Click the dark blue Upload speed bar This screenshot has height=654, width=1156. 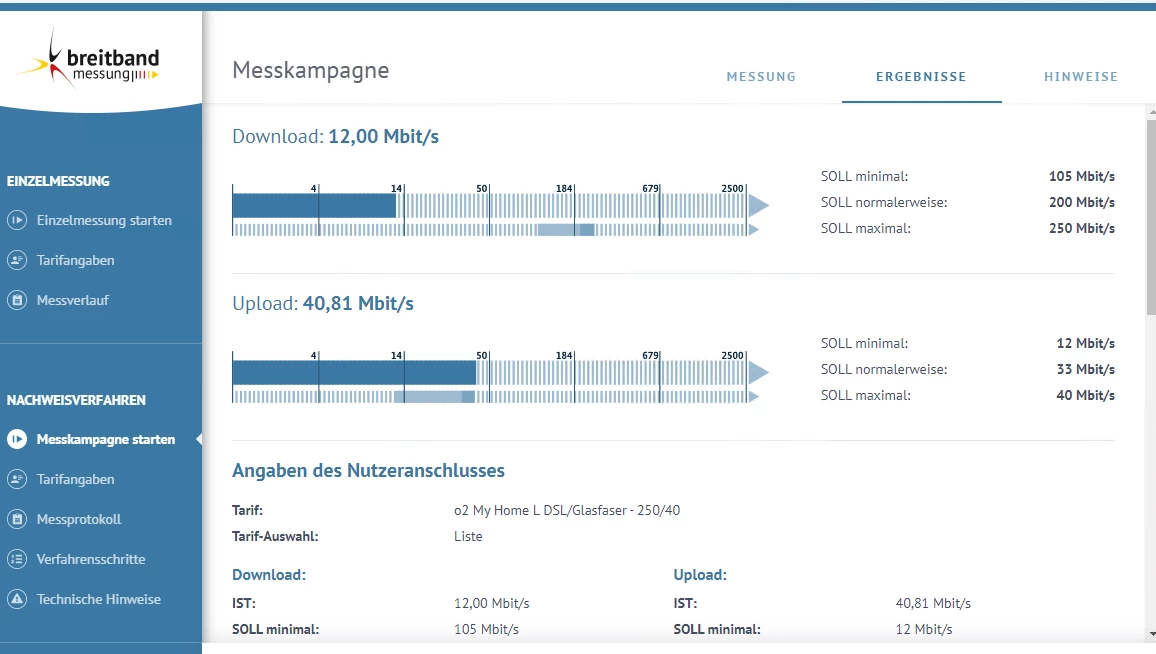(x=354, y=372)
